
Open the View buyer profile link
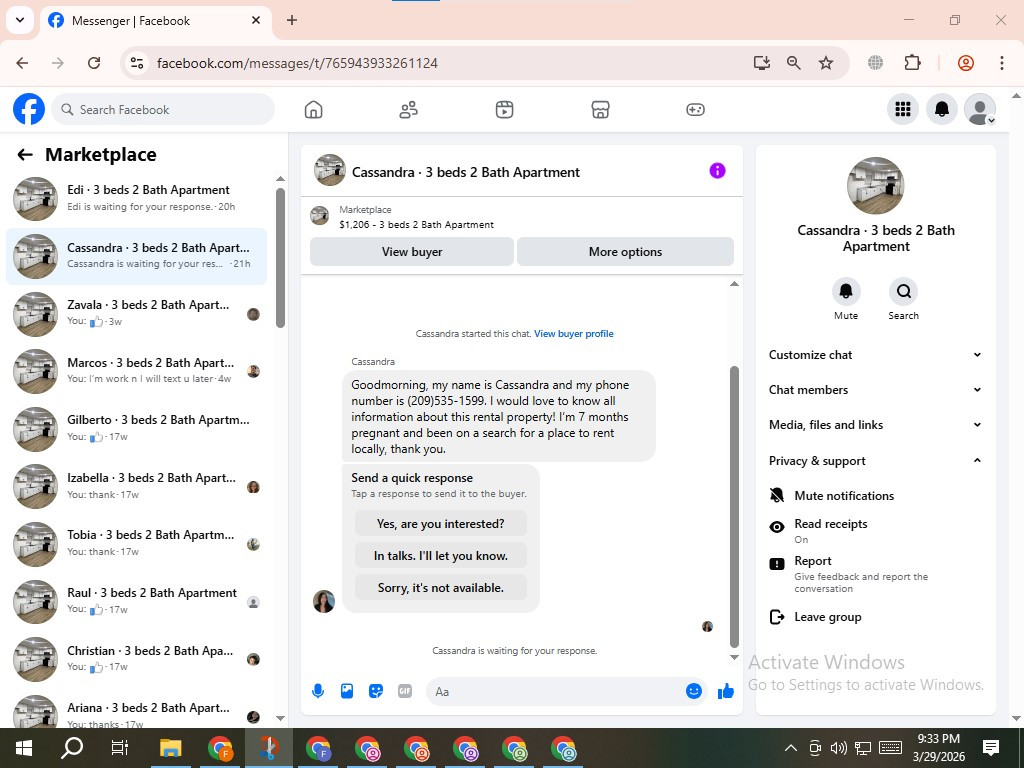[573, 334]
